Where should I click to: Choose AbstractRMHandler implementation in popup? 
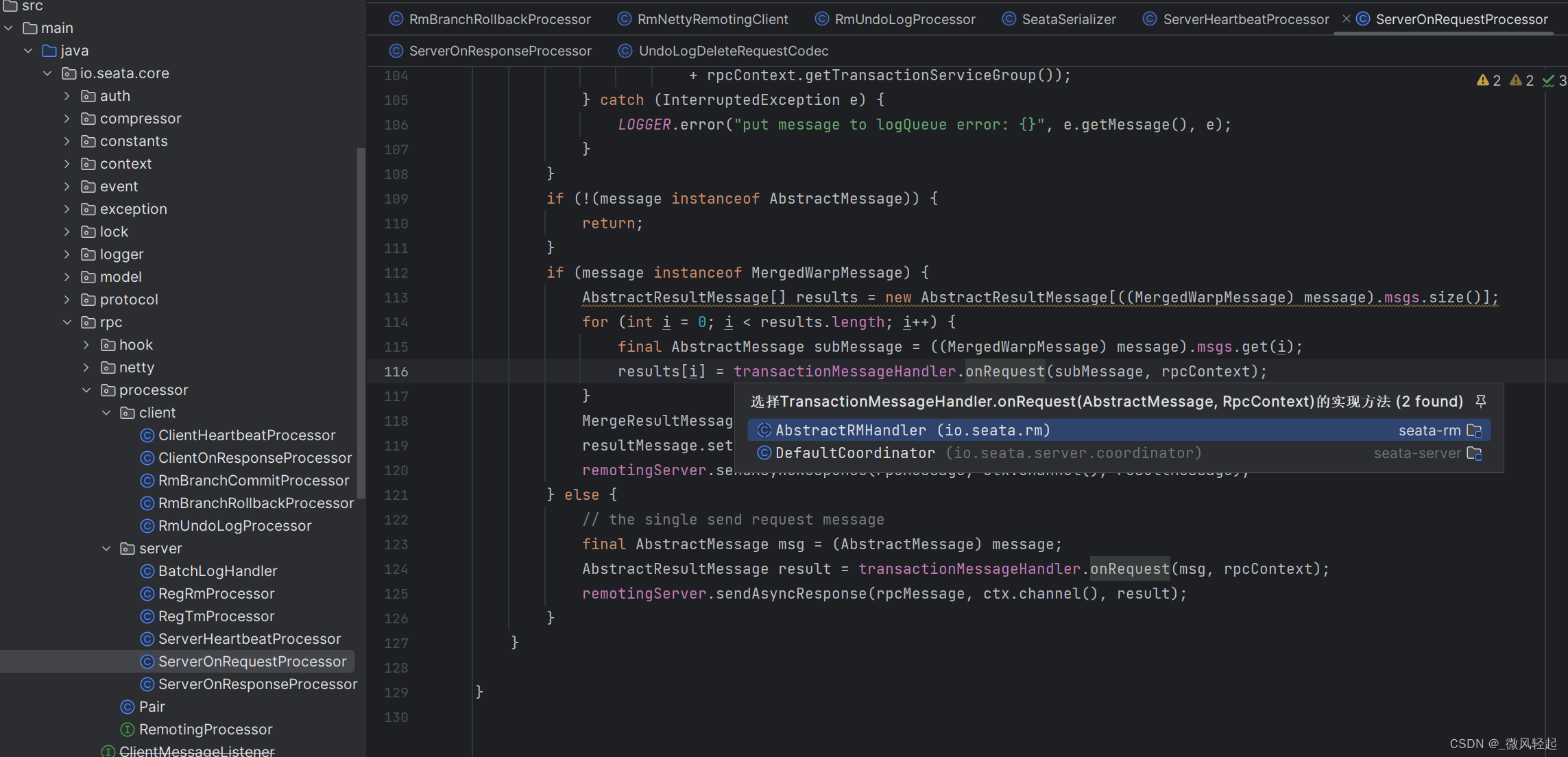coord(1119,431)
